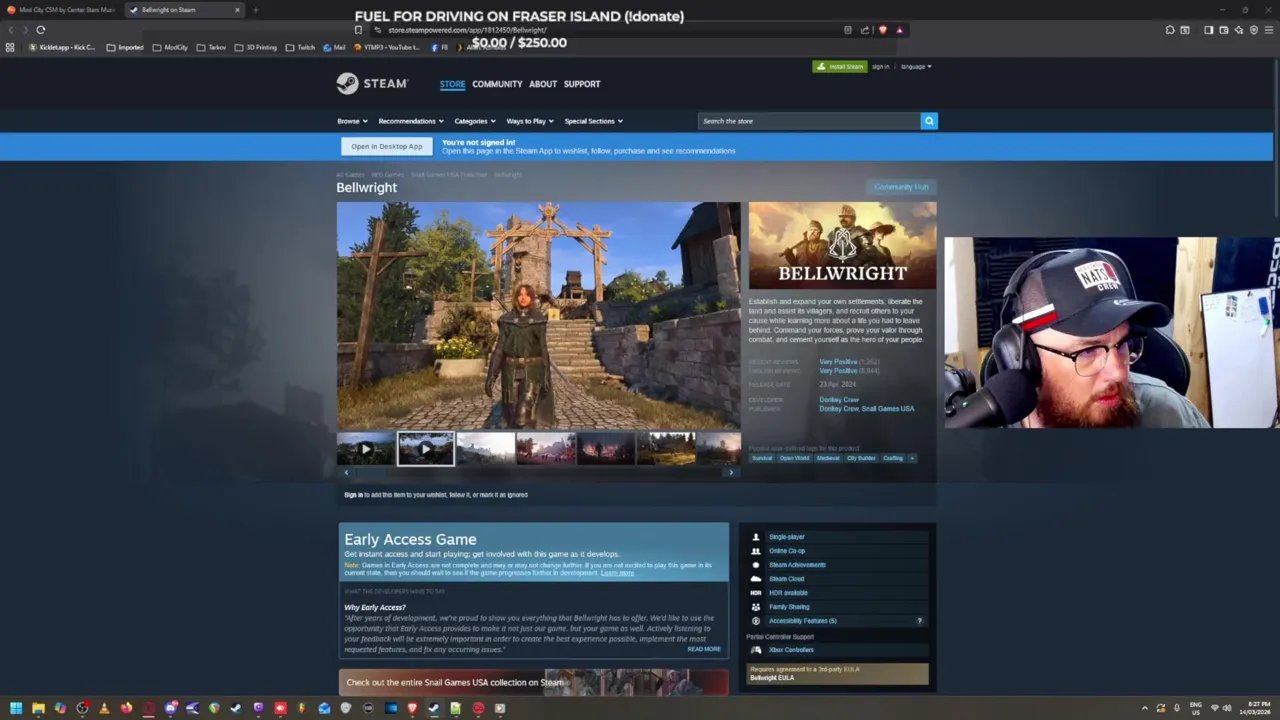This screenshot has width=1280, height=720.
Task: Click the magnifier search button
Action: 929,121
